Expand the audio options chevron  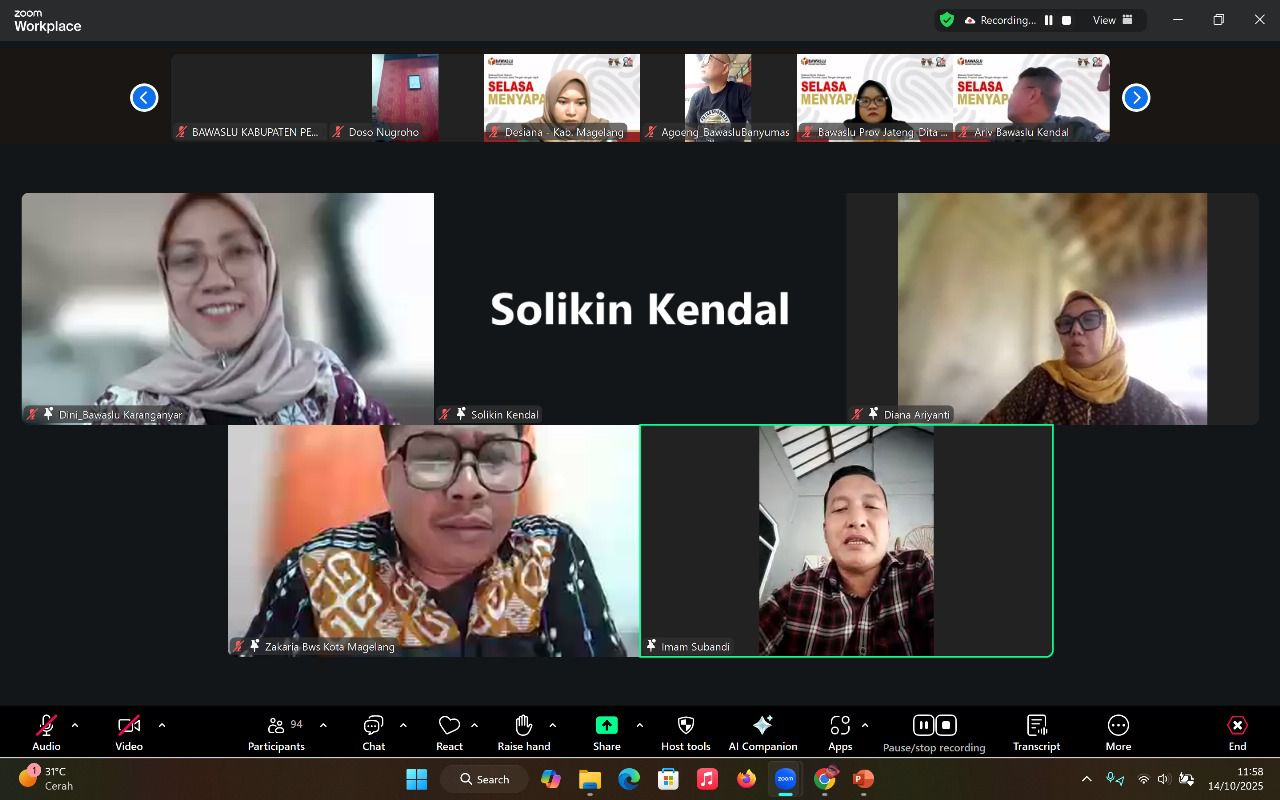(75, 725)
